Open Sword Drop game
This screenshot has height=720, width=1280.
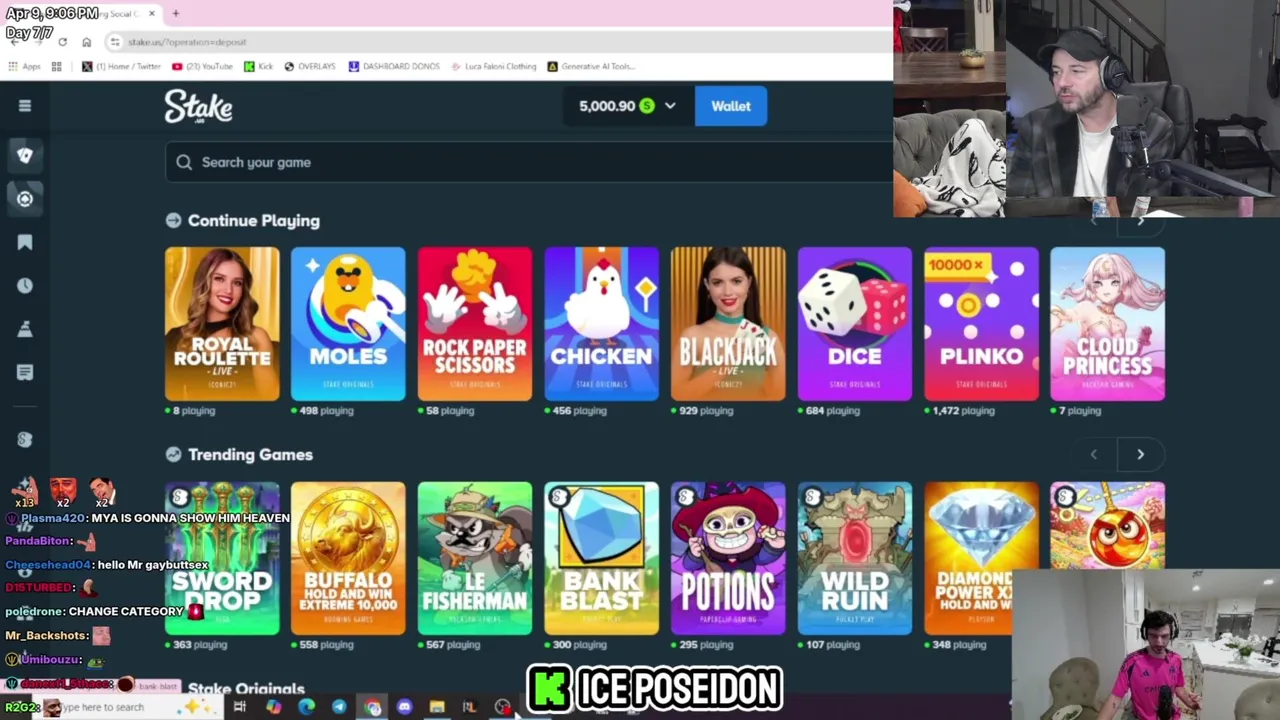(x=222, y=558)
